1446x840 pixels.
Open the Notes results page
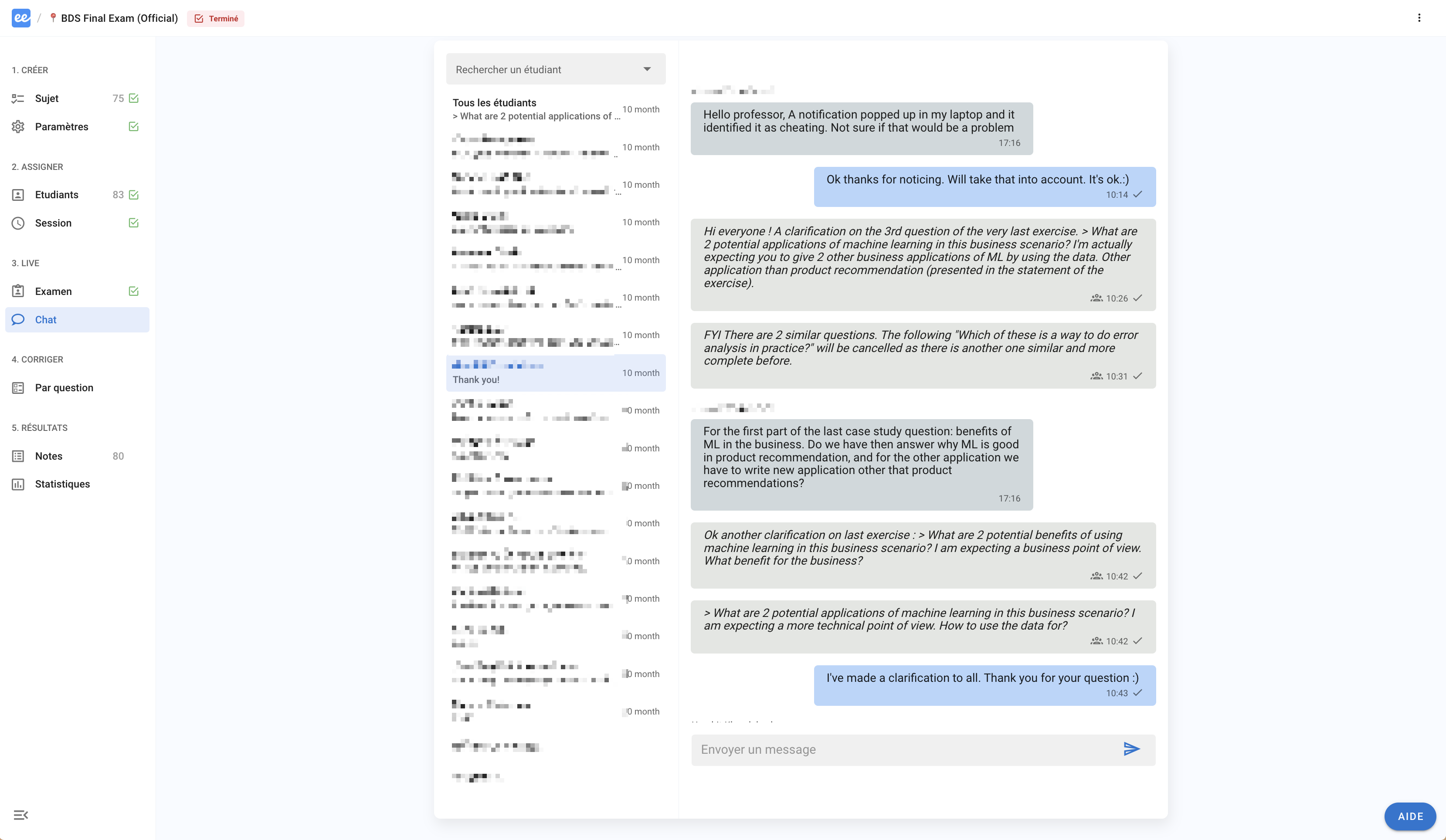click(48, 456)
